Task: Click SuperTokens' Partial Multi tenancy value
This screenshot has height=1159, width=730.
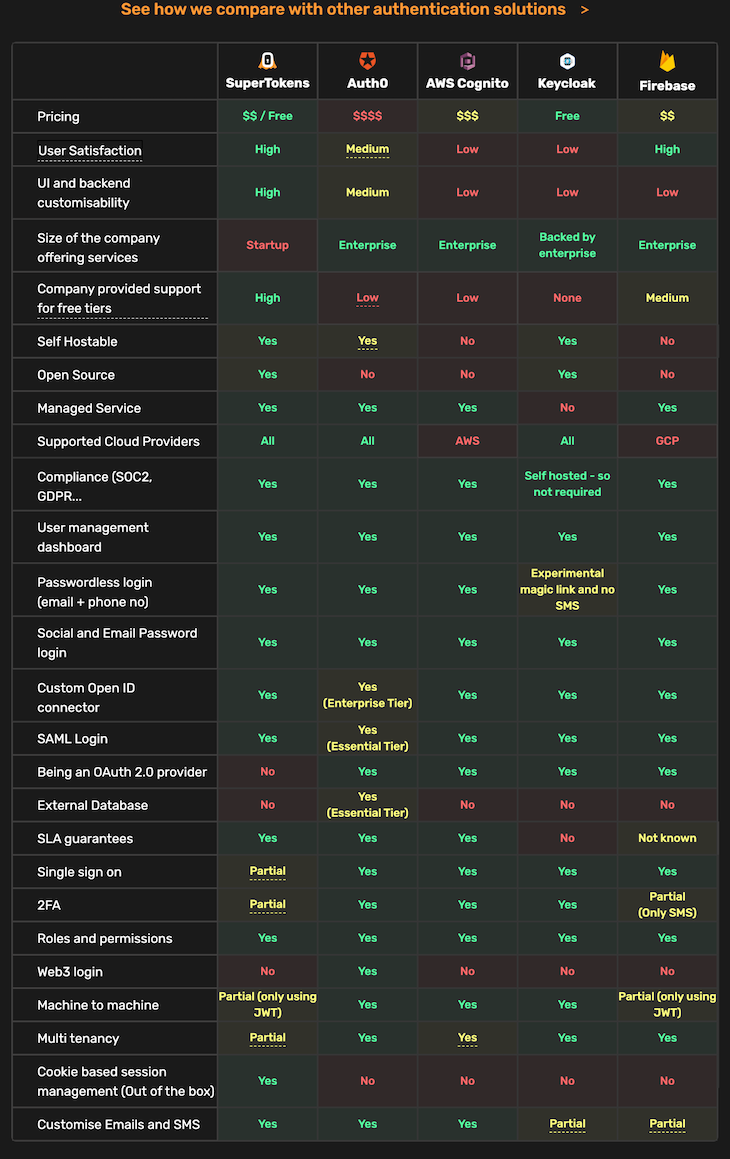Action: pos(267,1037)
